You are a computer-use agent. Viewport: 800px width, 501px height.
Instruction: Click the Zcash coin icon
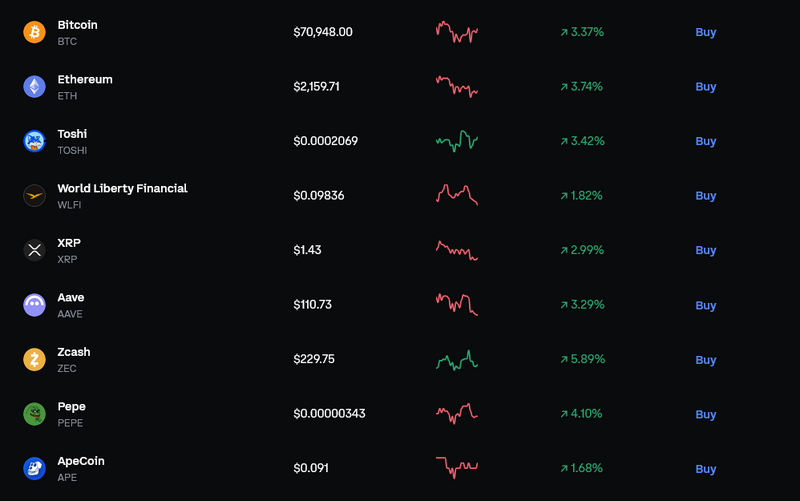point(35,360)
